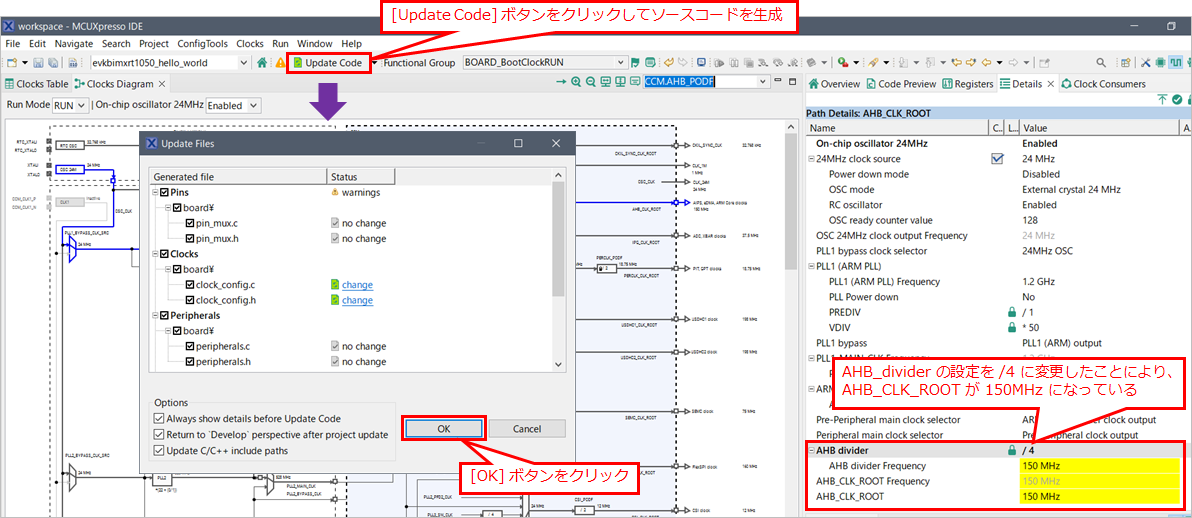This screenshot has height=518, width=1192.
Task: Open the Run Mode dropdown
Action: click(71, 105)
